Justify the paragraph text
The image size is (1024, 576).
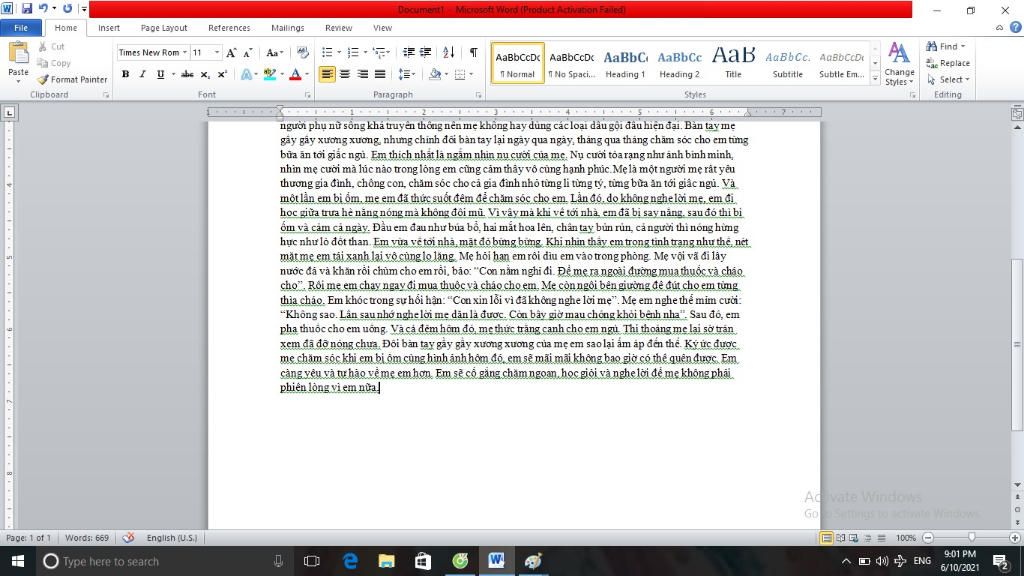pos(380,74)
